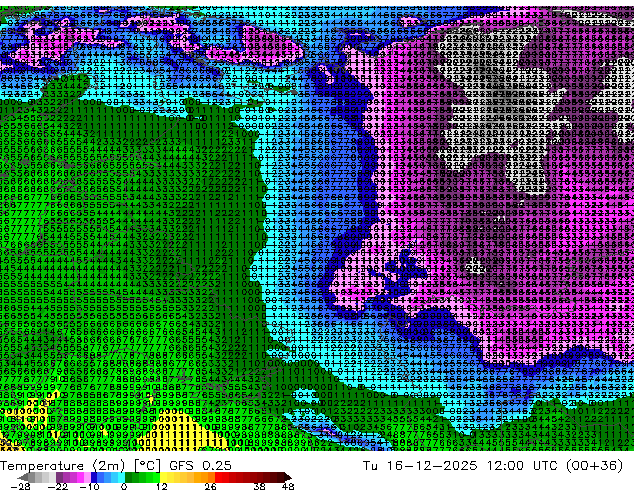Click the '-10' scale label
The height and width of the screenshot is (490, 634).
(x=89, y=486)
